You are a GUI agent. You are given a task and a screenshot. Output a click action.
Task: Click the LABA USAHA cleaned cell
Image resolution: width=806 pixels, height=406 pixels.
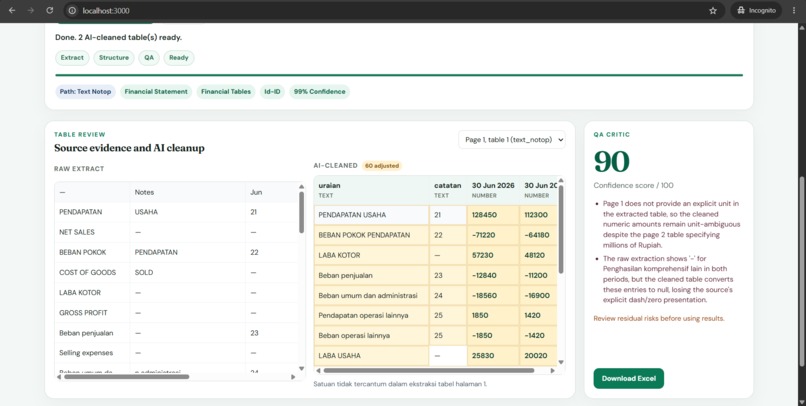pos(372,356)
